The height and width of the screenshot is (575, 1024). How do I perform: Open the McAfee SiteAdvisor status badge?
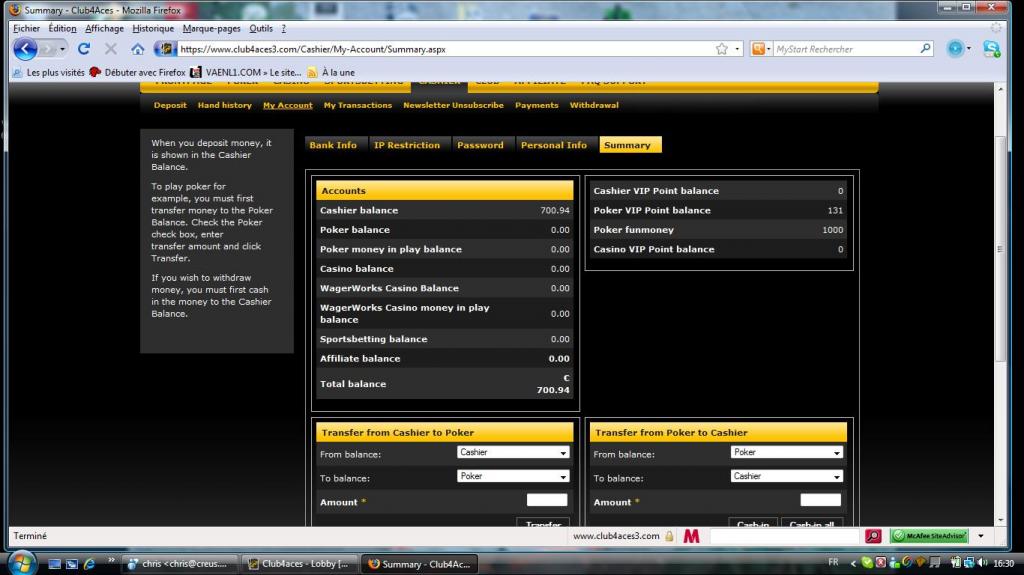tap(930, 536)
